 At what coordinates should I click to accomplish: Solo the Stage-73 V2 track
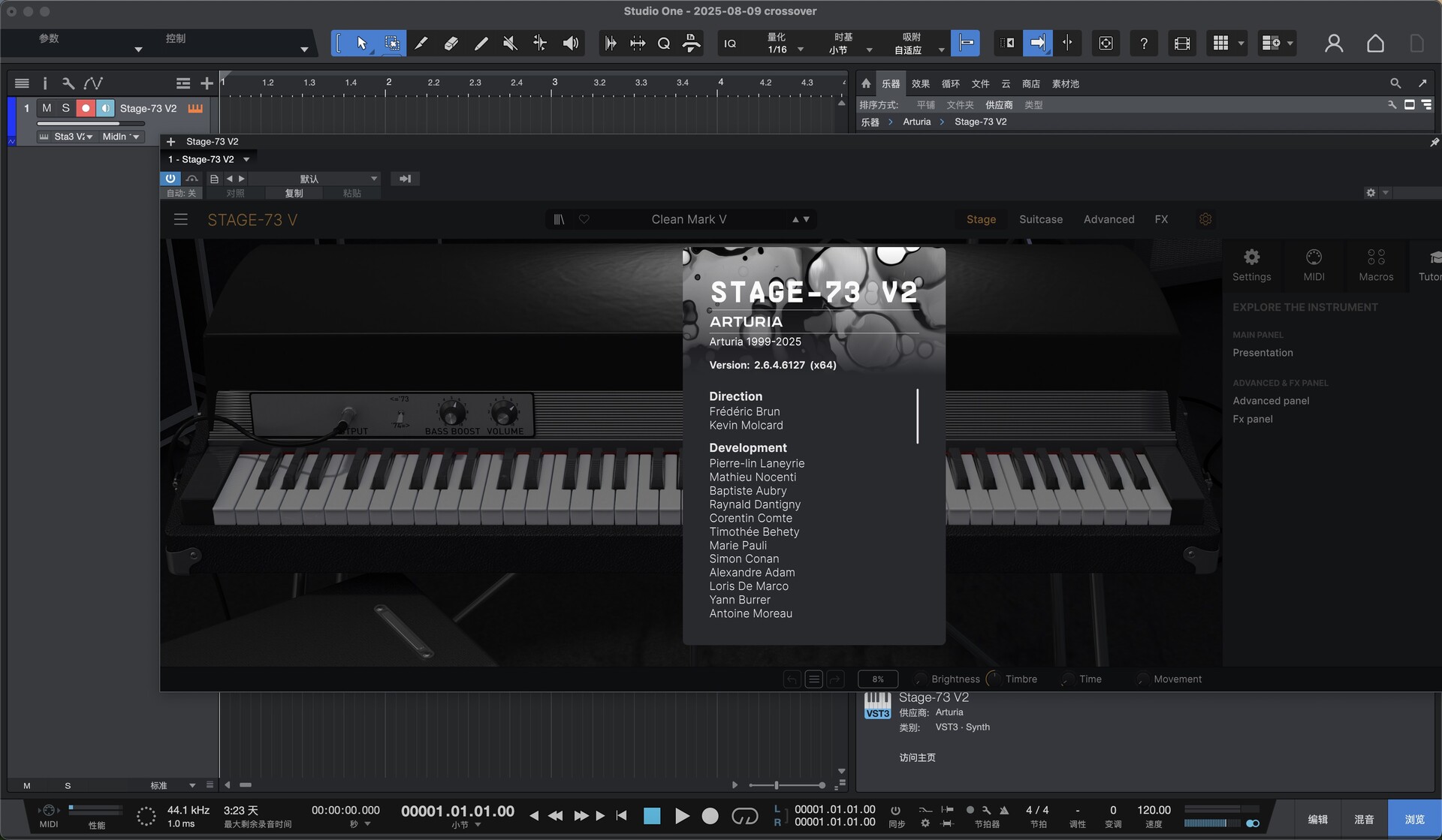[x=66, y=108]
